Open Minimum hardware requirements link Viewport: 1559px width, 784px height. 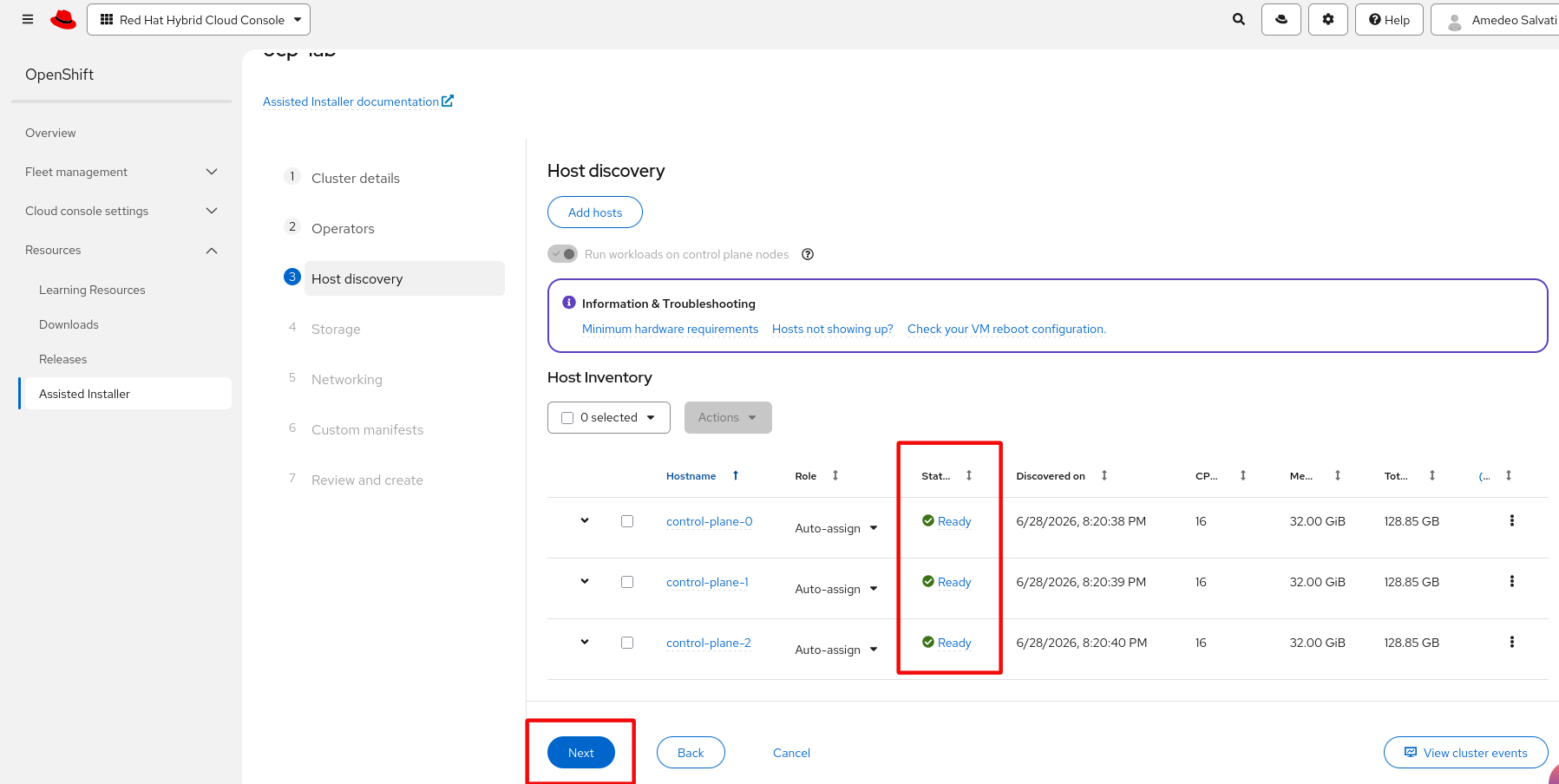[x=670, y=329]
